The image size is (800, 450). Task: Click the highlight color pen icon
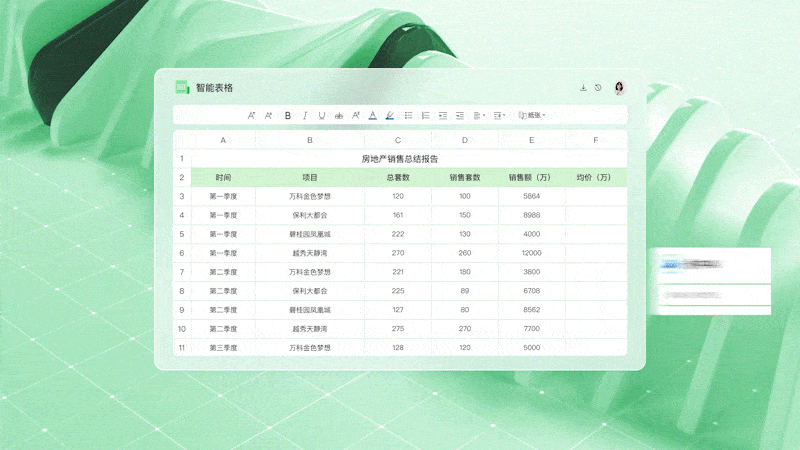[390, 116]
